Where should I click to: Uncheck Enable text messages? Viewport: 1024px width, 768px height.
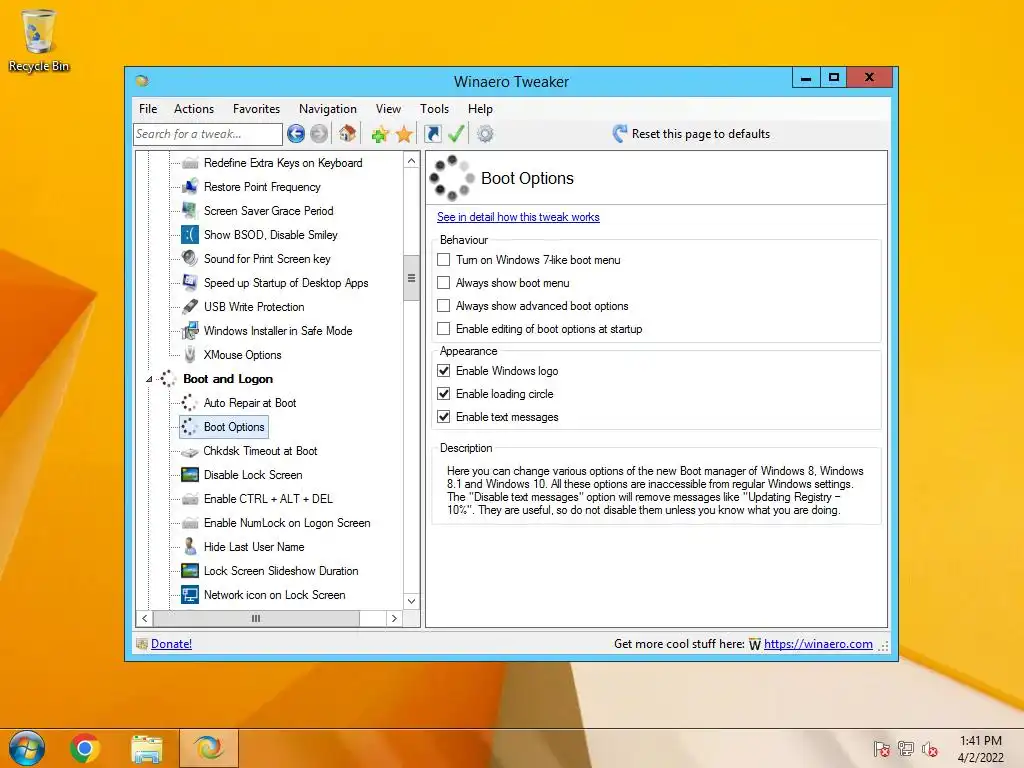[443, 417]
